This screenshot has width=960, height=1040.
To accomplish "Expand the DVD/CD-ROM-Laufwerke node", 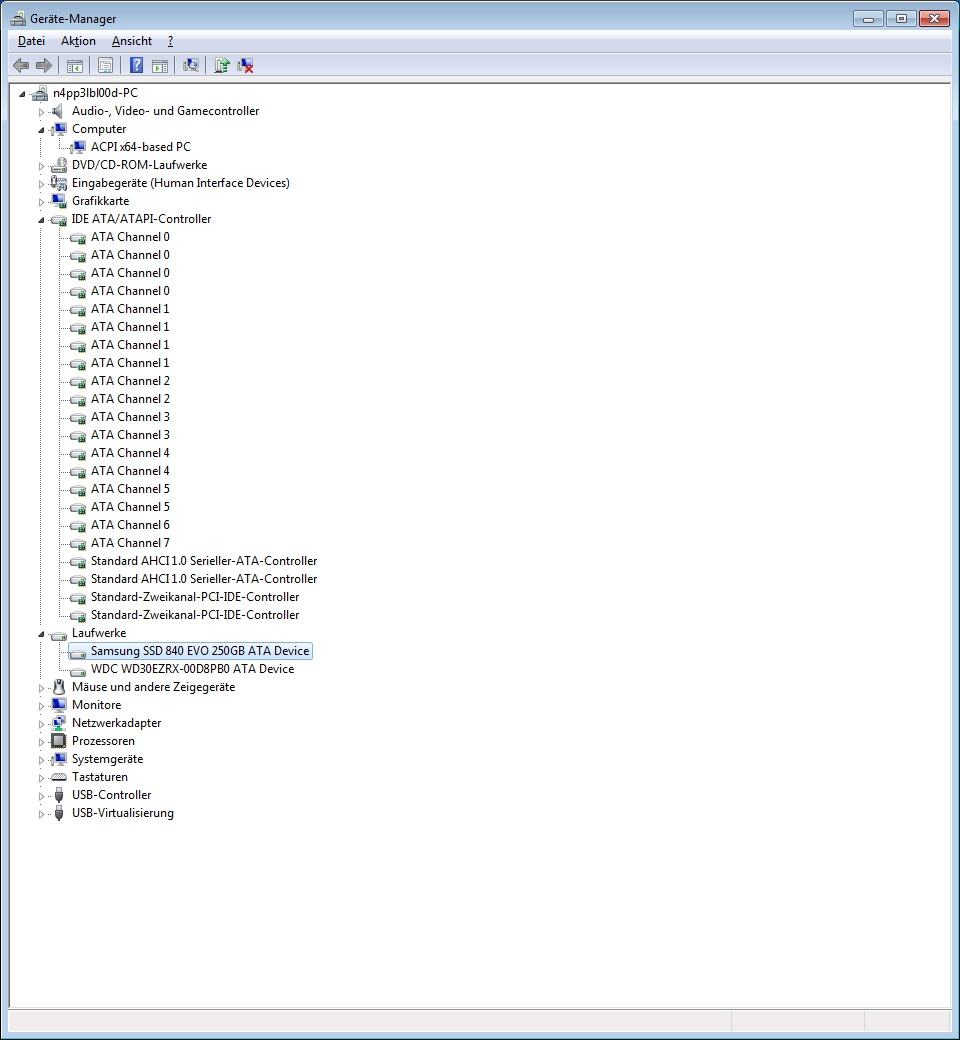I will tap(41, 166).
